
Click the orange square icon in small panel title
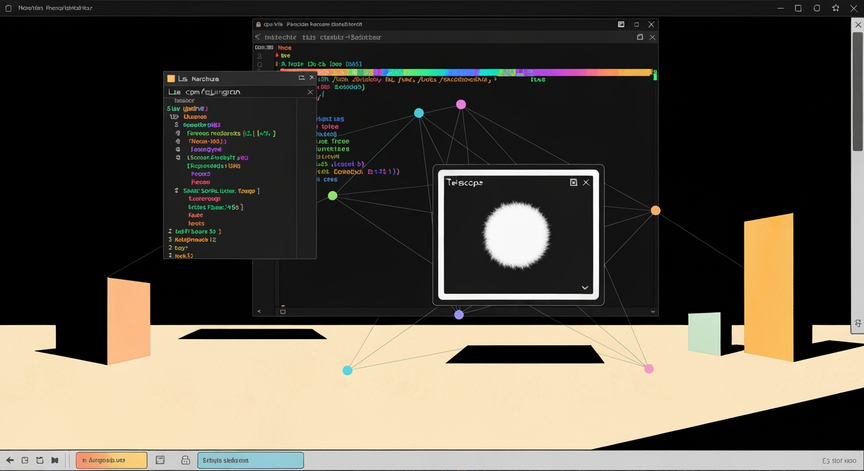[171, 79]
